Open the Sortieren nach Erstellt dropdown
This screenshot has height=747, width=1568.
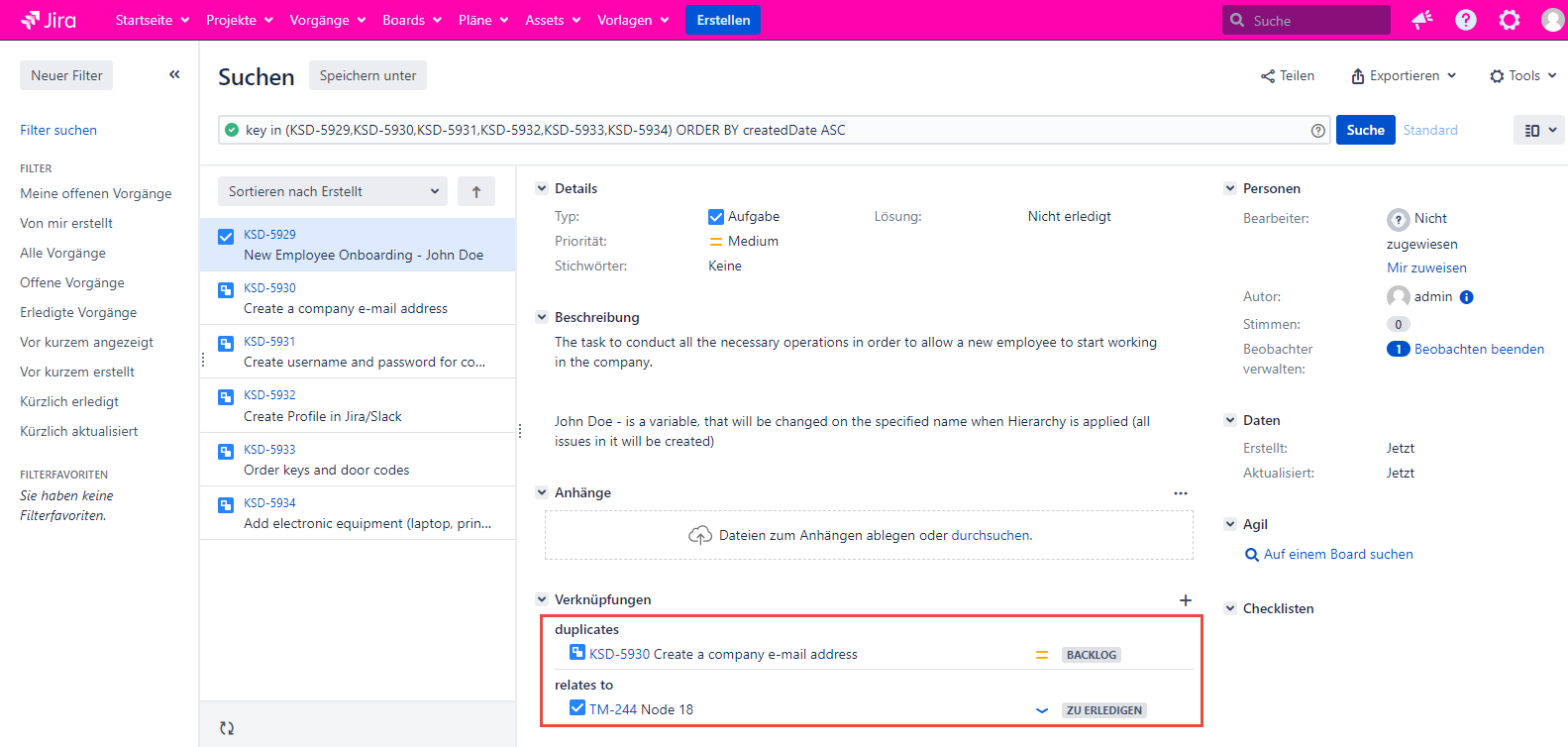pyautogui.click(x=332, y=191)
